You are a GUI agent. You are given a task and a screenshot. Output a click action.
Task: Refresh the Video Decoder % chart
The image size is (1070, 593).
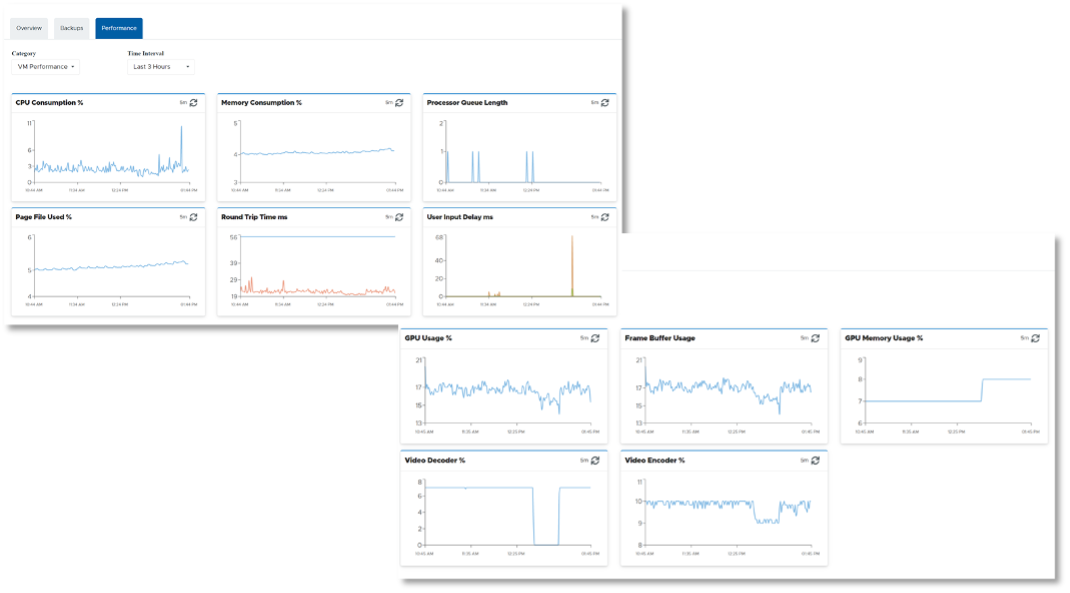pyautogui.click(x=595, y=460)
